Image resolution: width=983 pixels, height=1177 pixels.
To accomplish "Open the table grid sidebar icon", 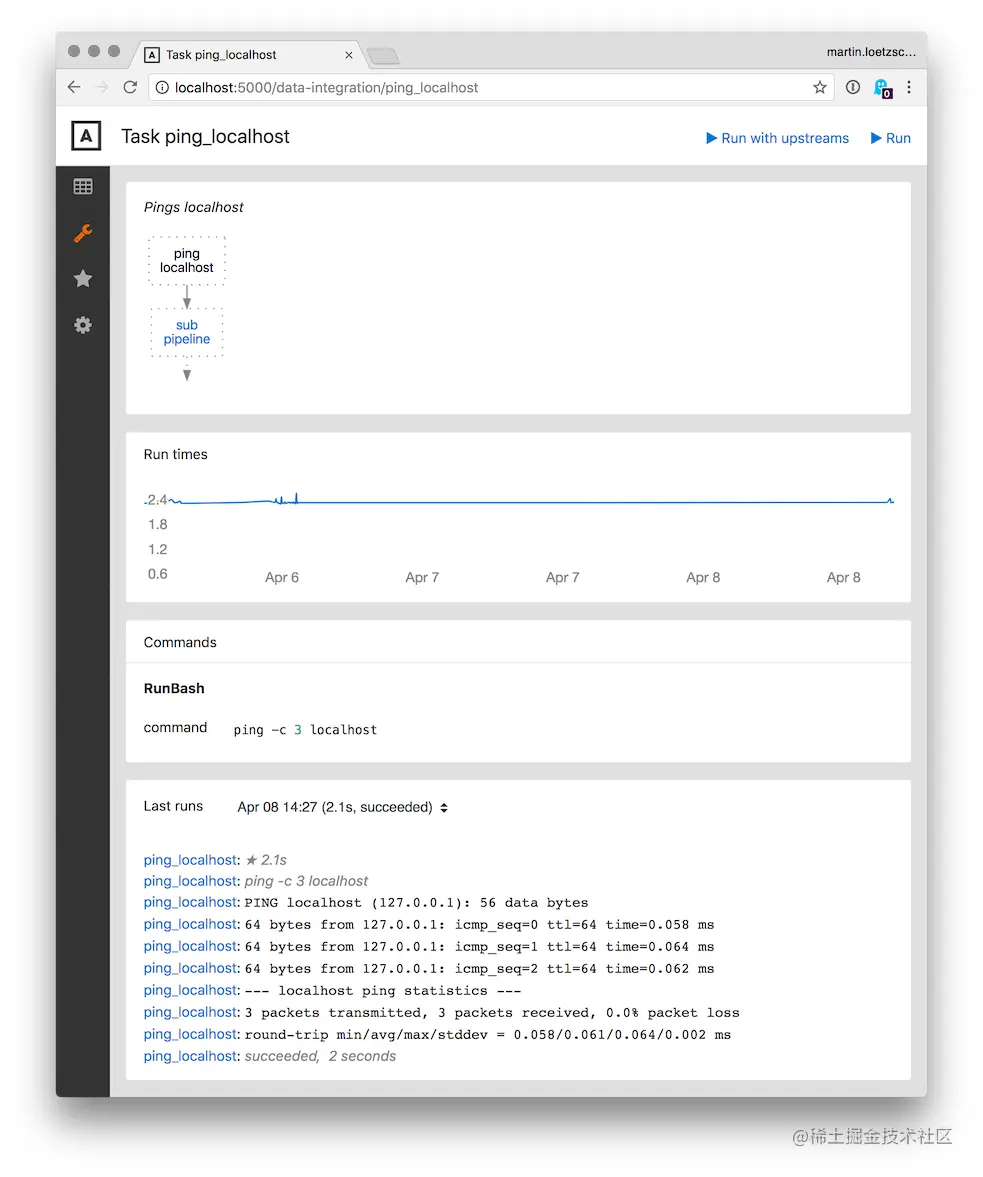I will coord(83,186).
